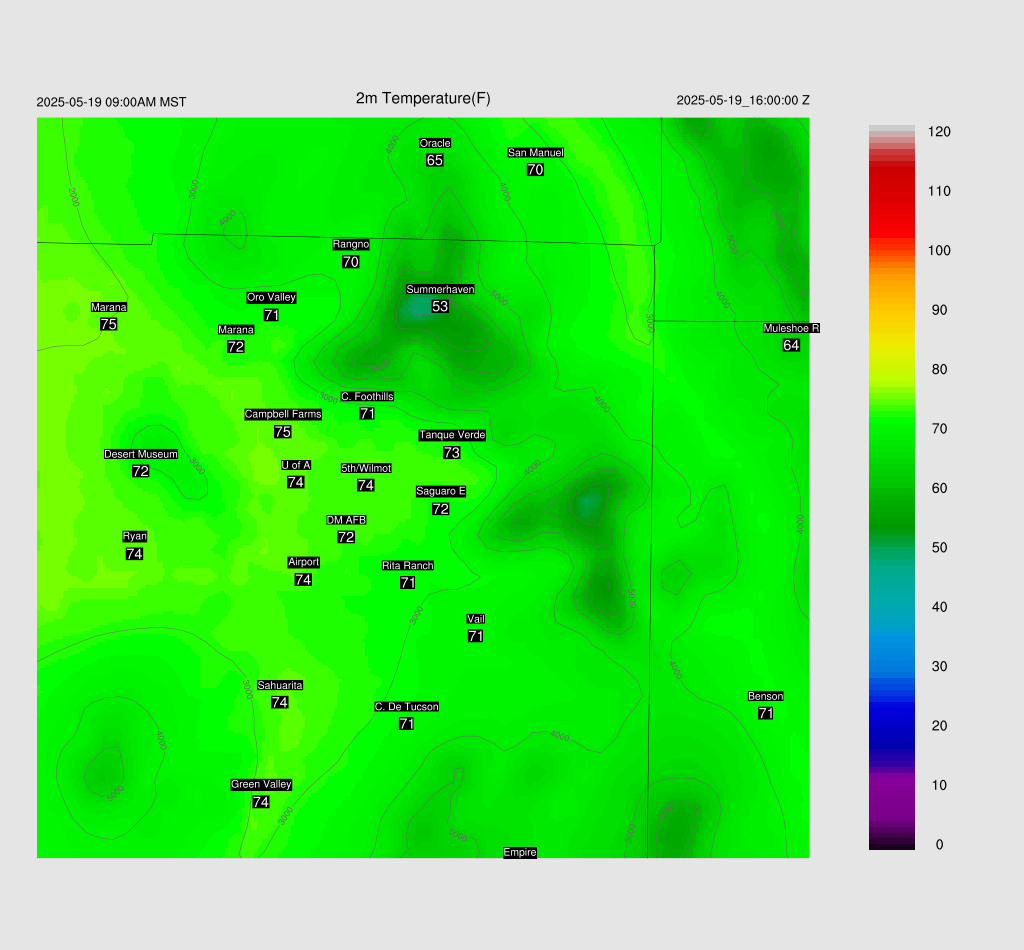This screenshot has height=950, width=1024.
Task: Select the Summerhaven reading of 53
Action: (x=440, y=306)
